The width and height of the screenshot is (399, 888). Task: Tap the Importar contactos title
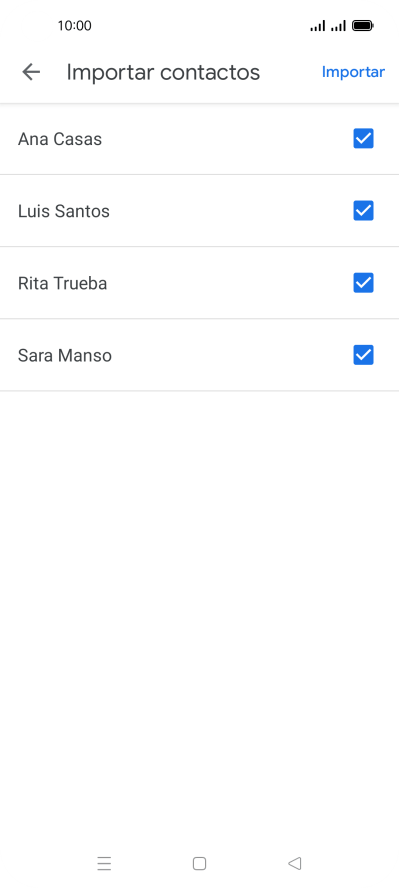pos(163,72)
